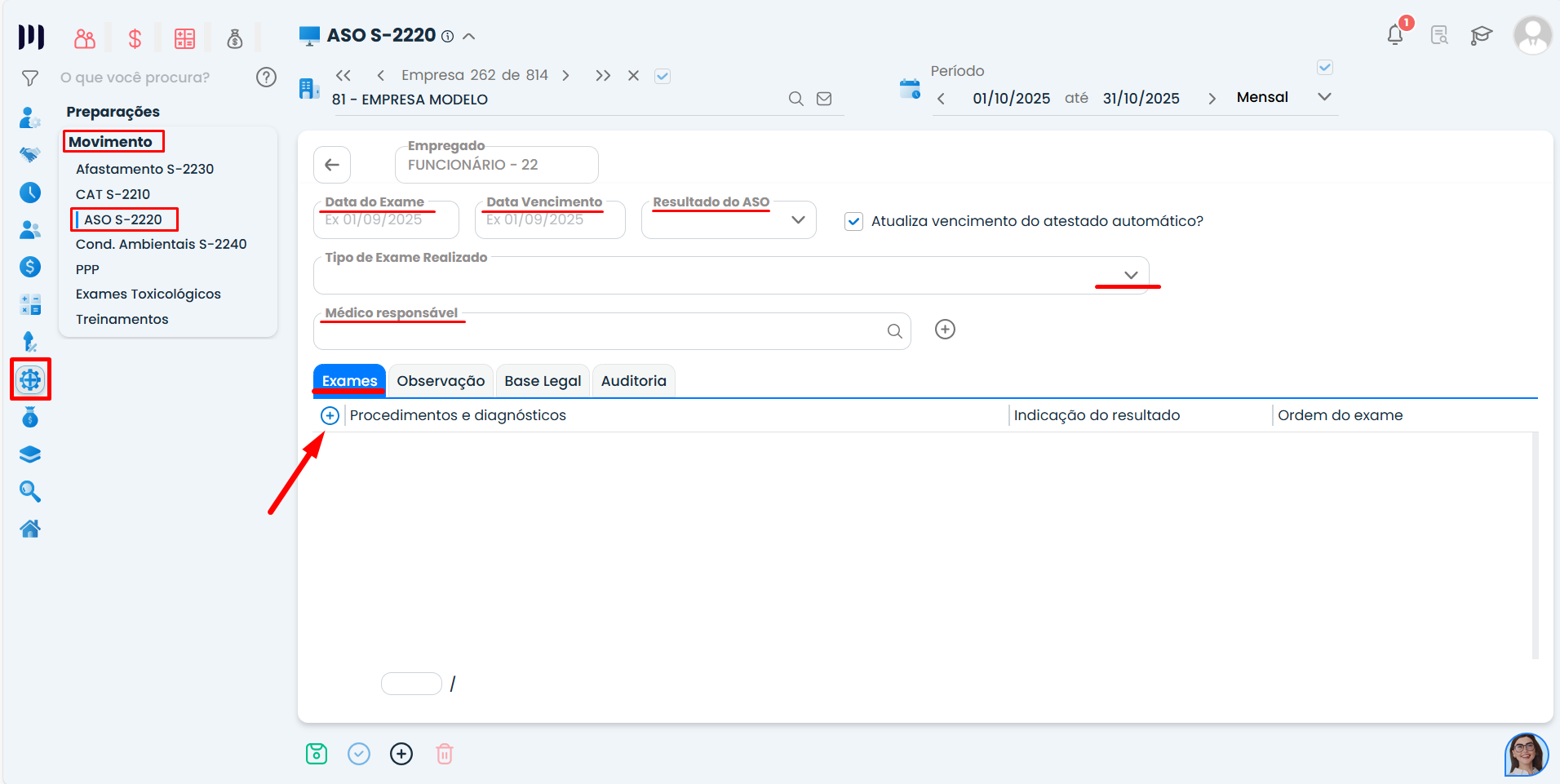Click the envelope icon beside company name
The height and width of the screenshot is (784, 1560).
click(824, 99)
